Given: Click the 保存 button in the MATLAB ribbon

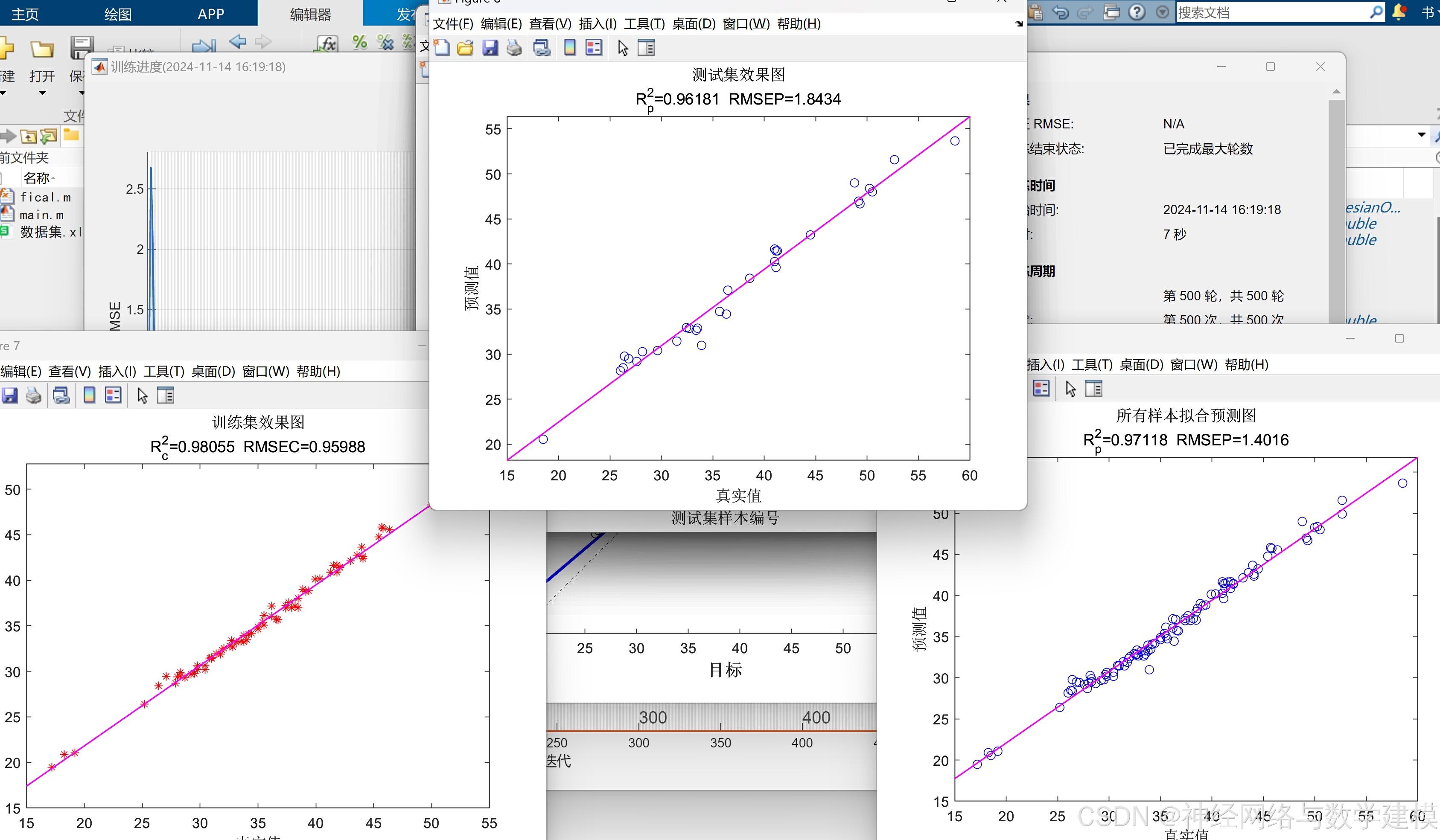Looking at the screenshot, I should click(x=82, y=63).
